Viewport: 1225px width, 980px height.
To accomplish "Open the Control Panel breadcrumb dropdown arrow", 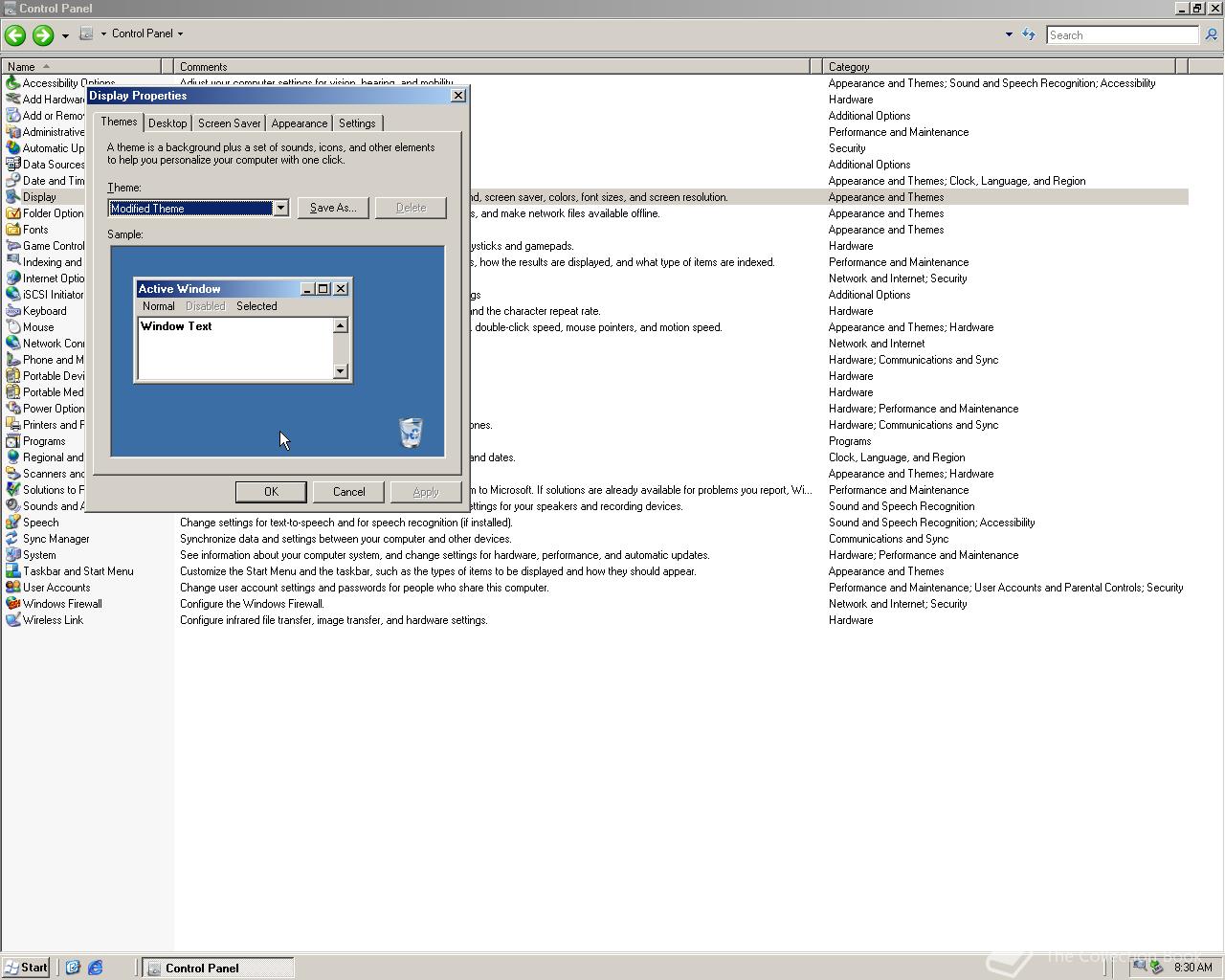I will [x=180, y=33].
